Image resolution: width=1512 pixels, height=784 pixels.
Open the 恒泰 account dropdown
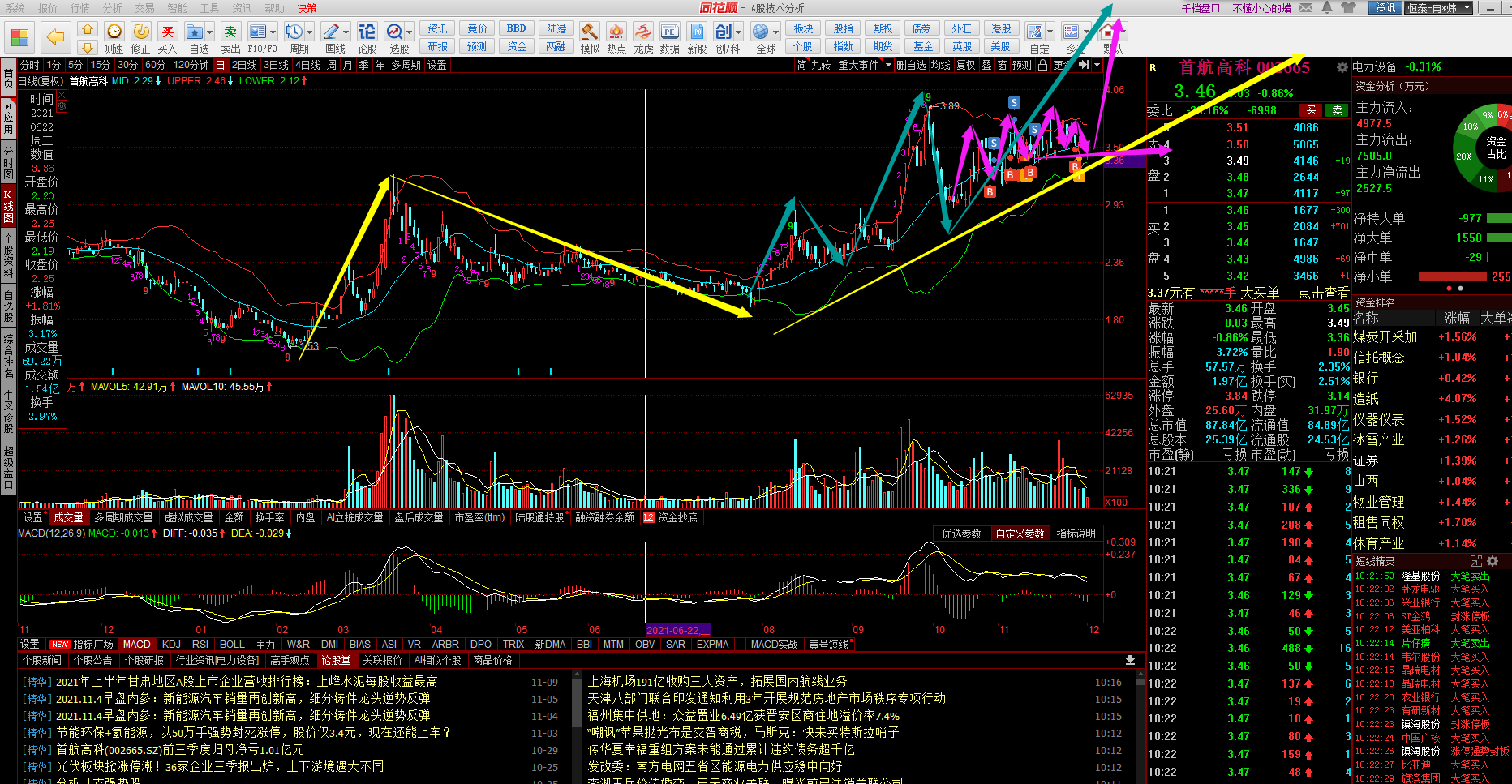point(1440,8)
